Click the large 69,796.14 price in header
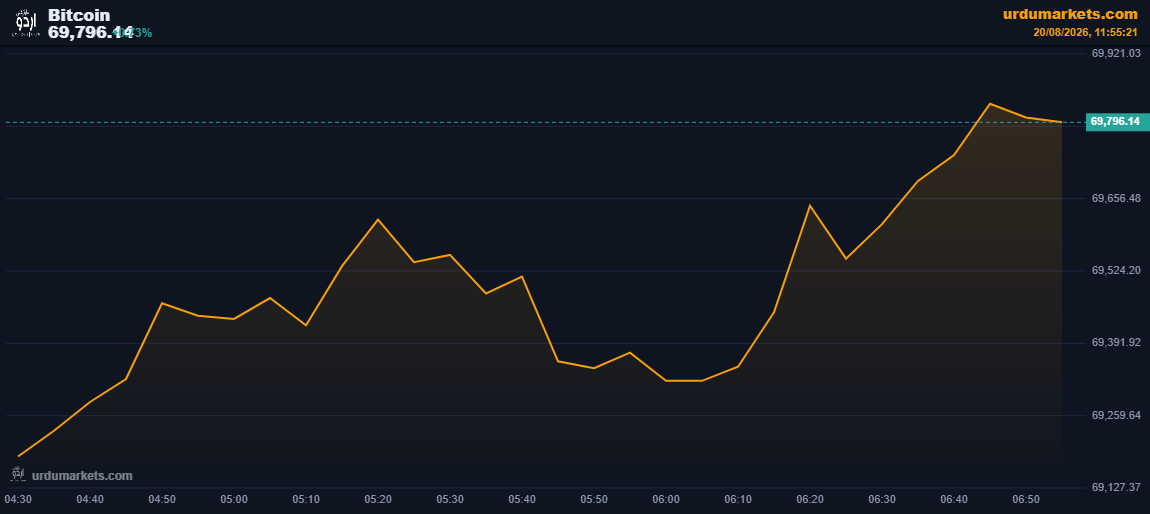1150x514 pixels. pos(91,32)
